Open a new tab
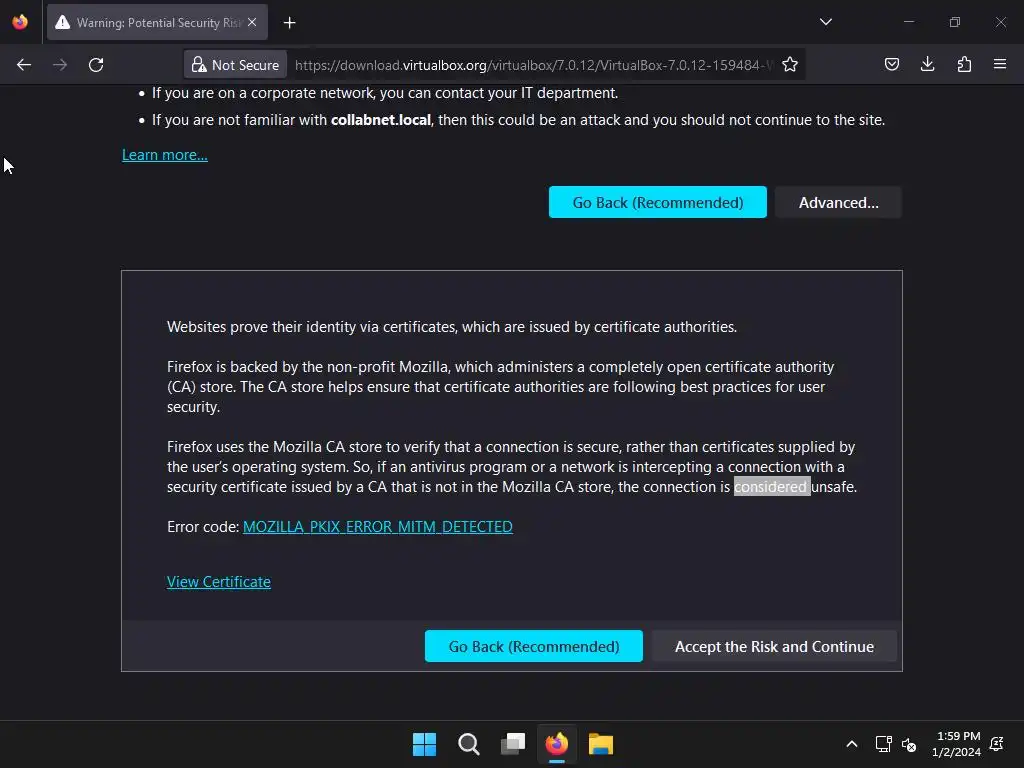The image size is (1024, 768). pyautogui.click(x=289, y=23)
